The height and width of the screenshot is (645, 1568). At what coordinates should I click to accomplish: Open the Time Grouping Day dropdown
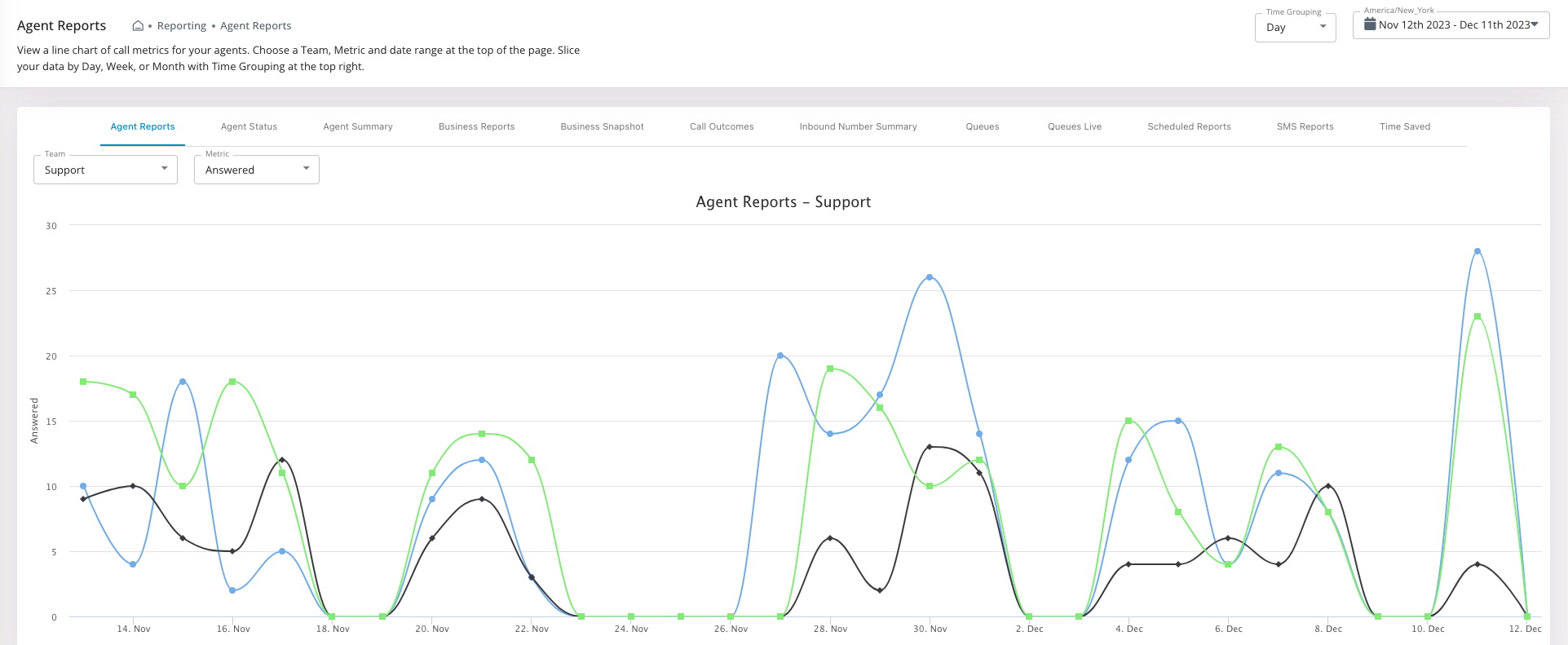pos(1295,27)
